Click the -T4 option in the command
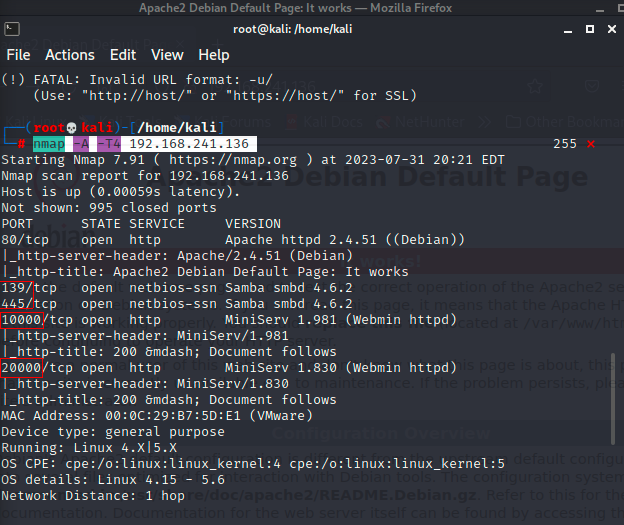Image resolution: width=624 pixels, height=525 pixels. [x=109, y=144]
